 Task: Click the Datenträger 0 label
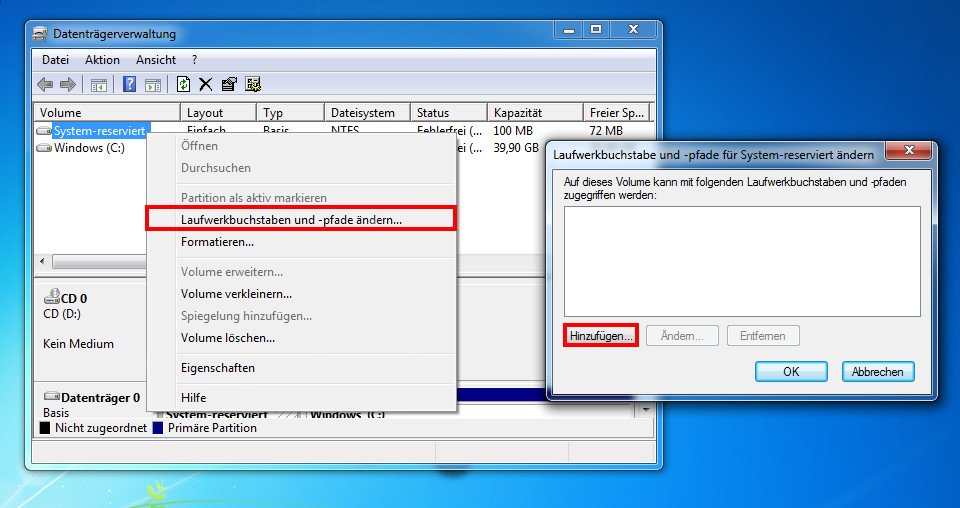(100, 398)
